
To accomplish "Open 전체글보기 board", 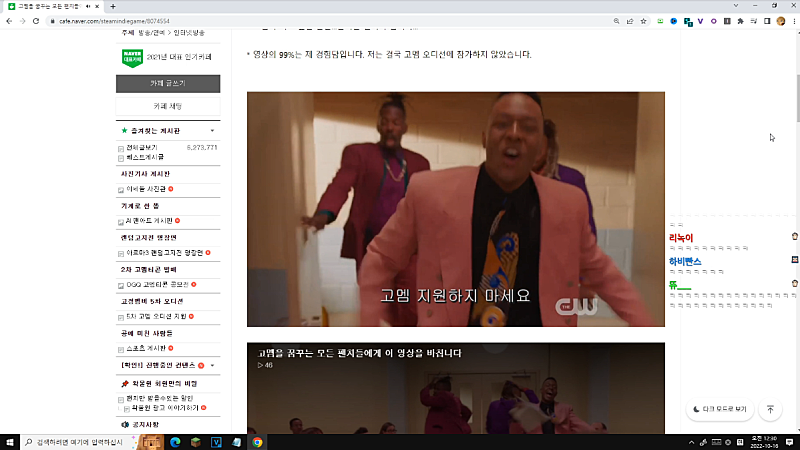I will coord(141,147).
